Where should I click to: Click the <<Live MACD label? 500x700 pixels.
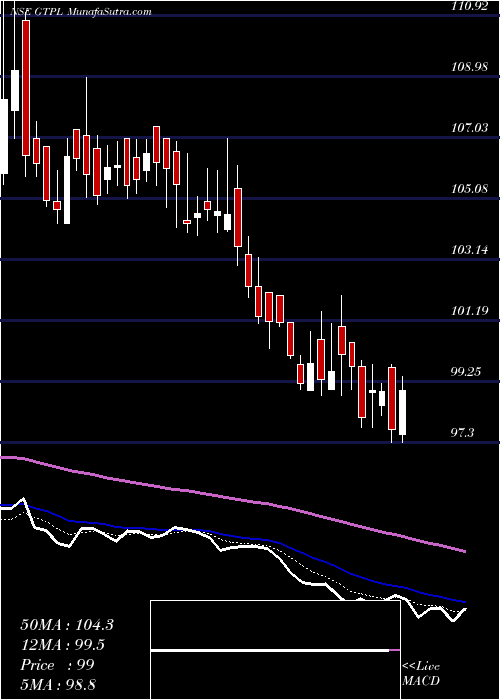[421, 673]
